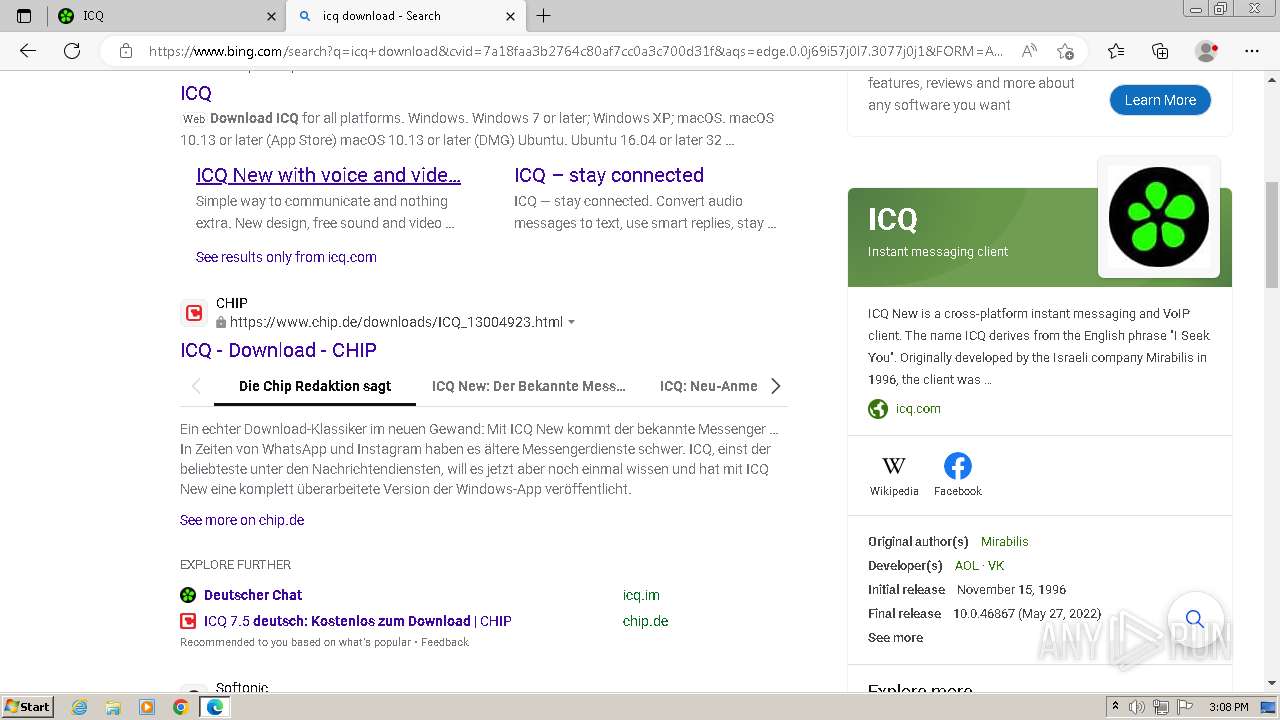Open Edge settings and more menu
The width and height of the screenshot is (1280, 720).
[x=1252, y=51]
